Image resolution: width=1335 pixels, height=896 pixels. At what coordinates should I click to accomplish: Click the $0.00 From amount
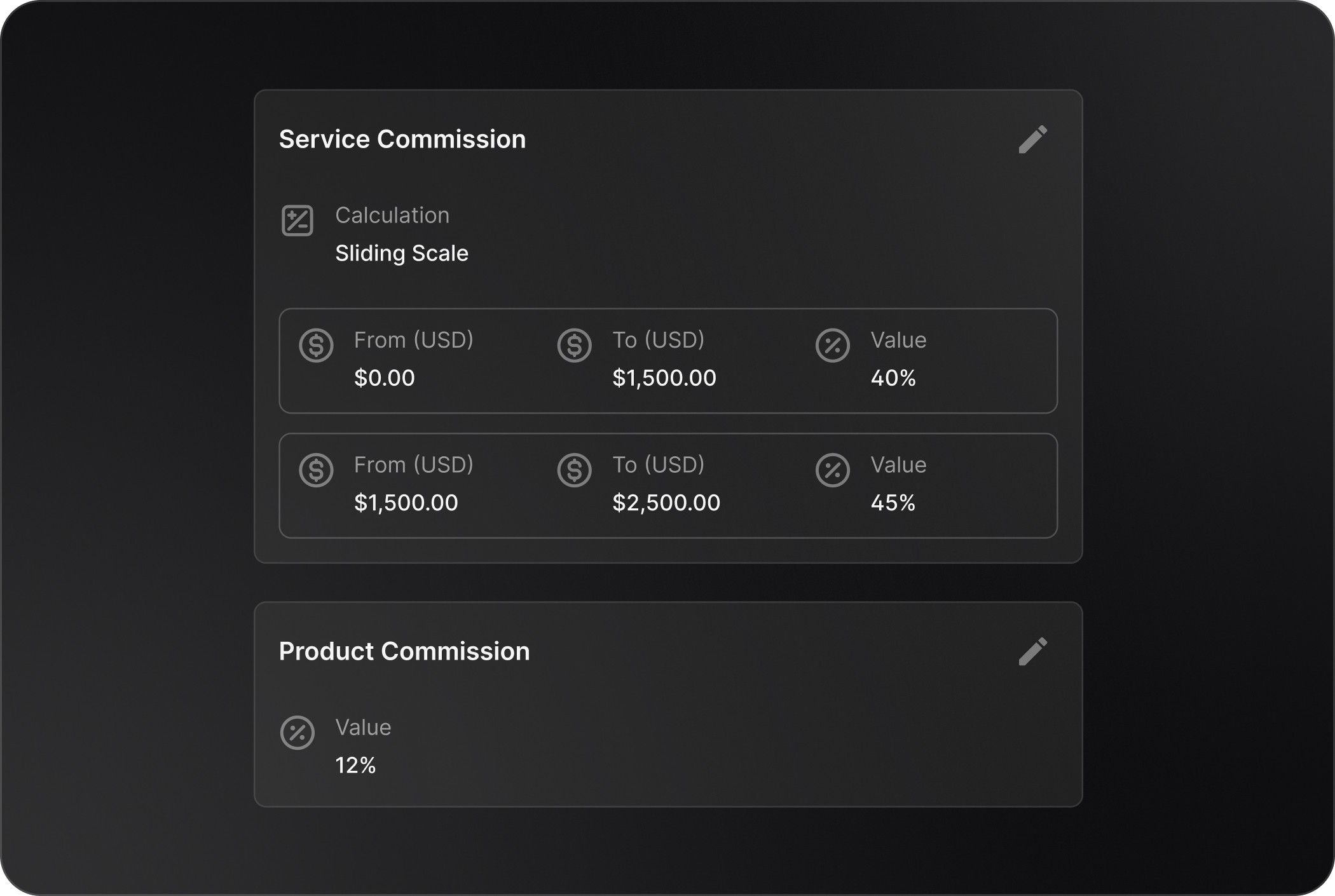pyautogui.click(x=385, y=378)
